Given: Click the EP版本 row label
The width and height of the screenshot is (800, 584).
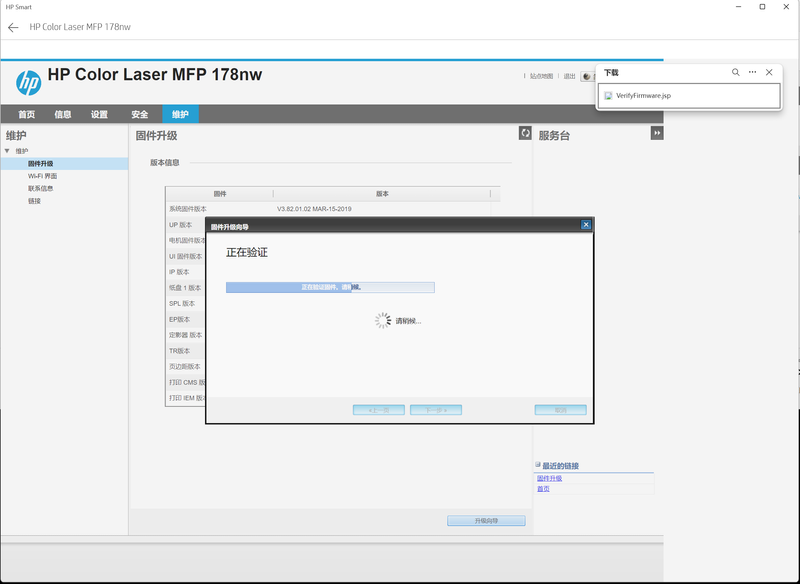Looking at the screenshot, I should (x=180, y=319).
